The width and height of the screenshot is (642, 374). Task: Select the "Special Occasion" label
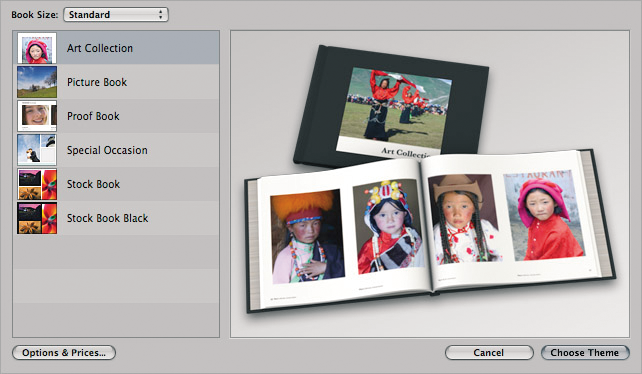107,150
